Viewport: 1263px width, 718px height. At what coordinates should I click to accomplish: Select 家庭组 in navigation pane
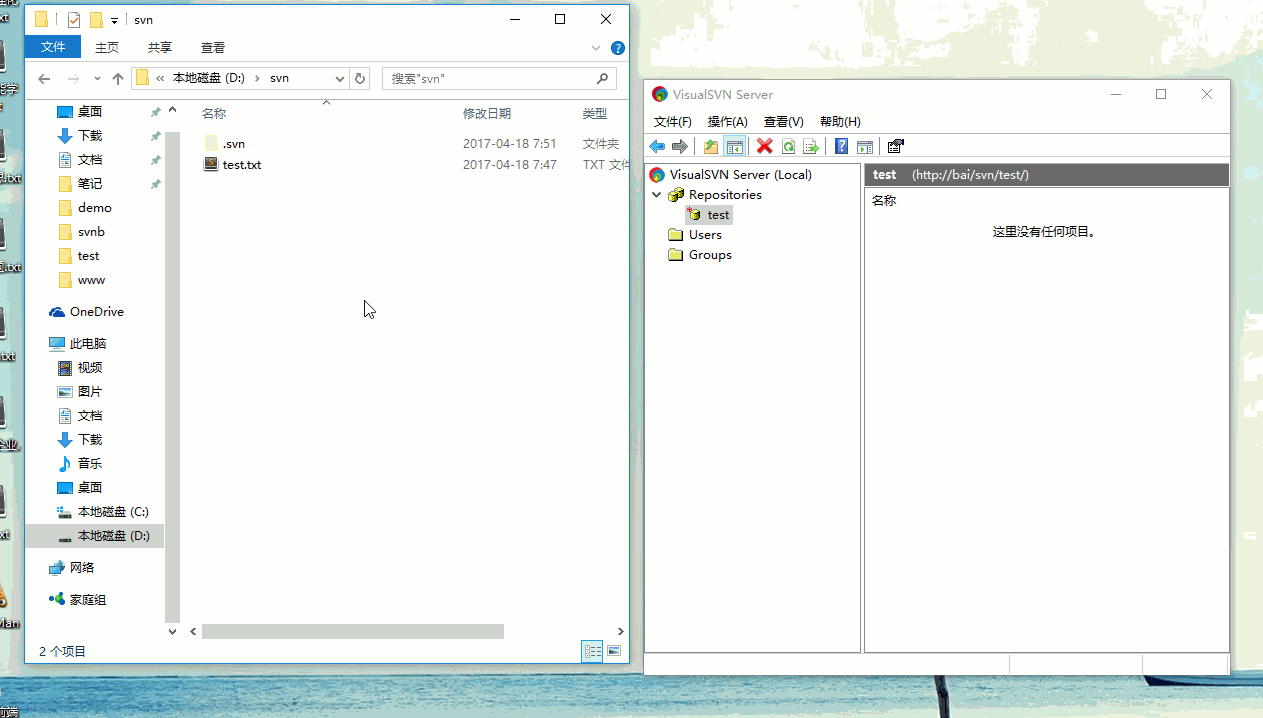[87, 600]
